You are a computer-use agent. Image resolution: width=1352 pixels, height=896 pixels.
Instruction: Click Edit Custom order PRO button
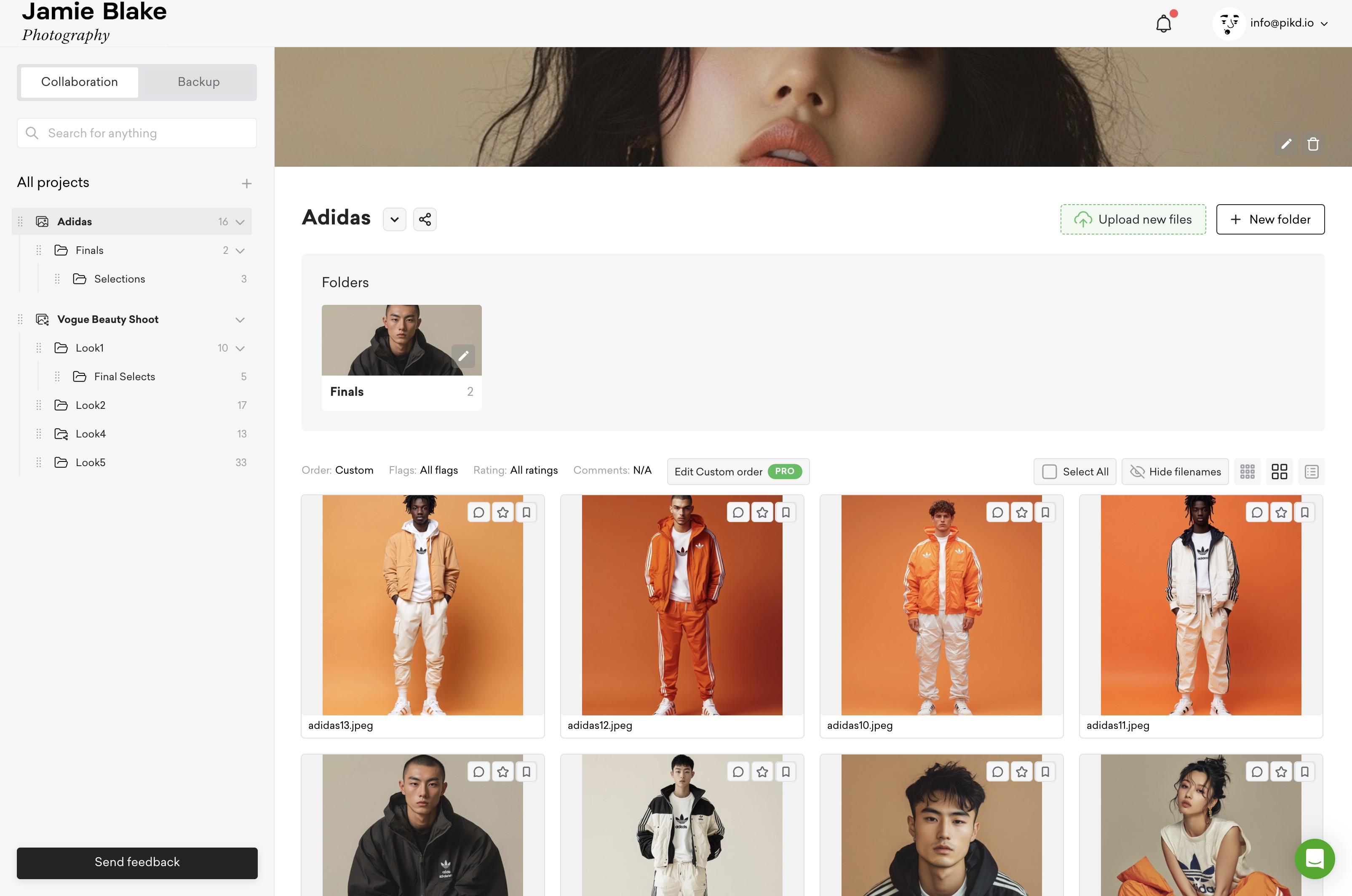738,472
